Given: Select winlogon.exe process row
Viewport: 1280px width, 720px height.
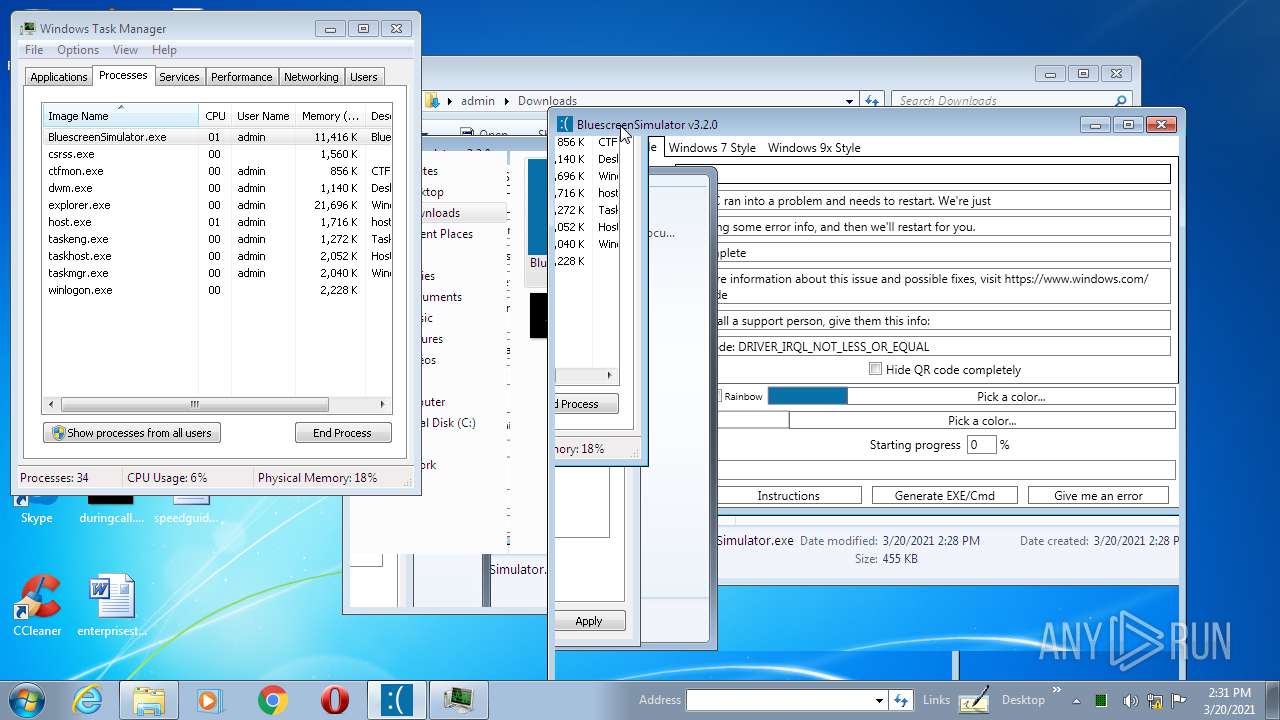Looking at the screenshot, I should 219,290.
